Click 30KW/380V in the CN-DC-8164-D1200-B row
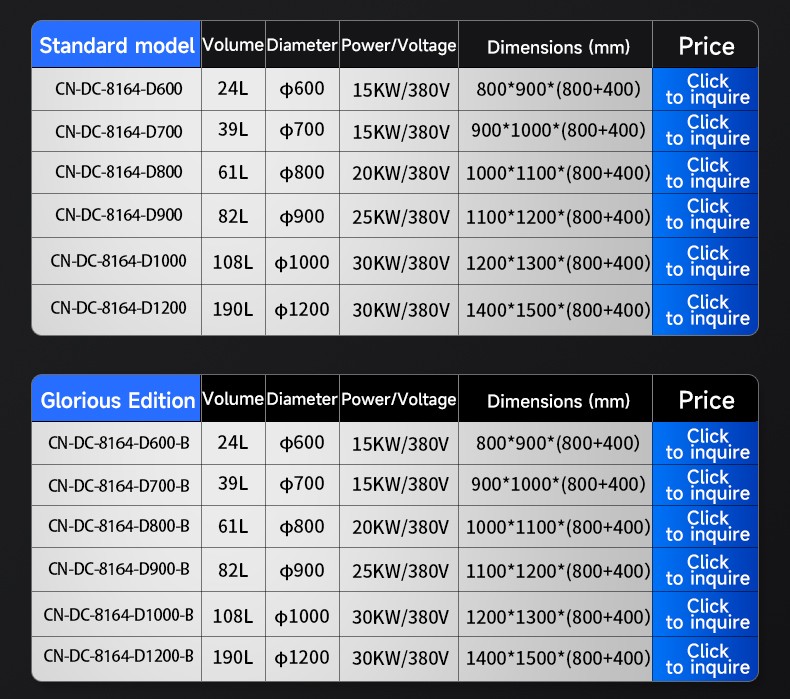Screen dimensions: 790x699 tap(400, 659)
